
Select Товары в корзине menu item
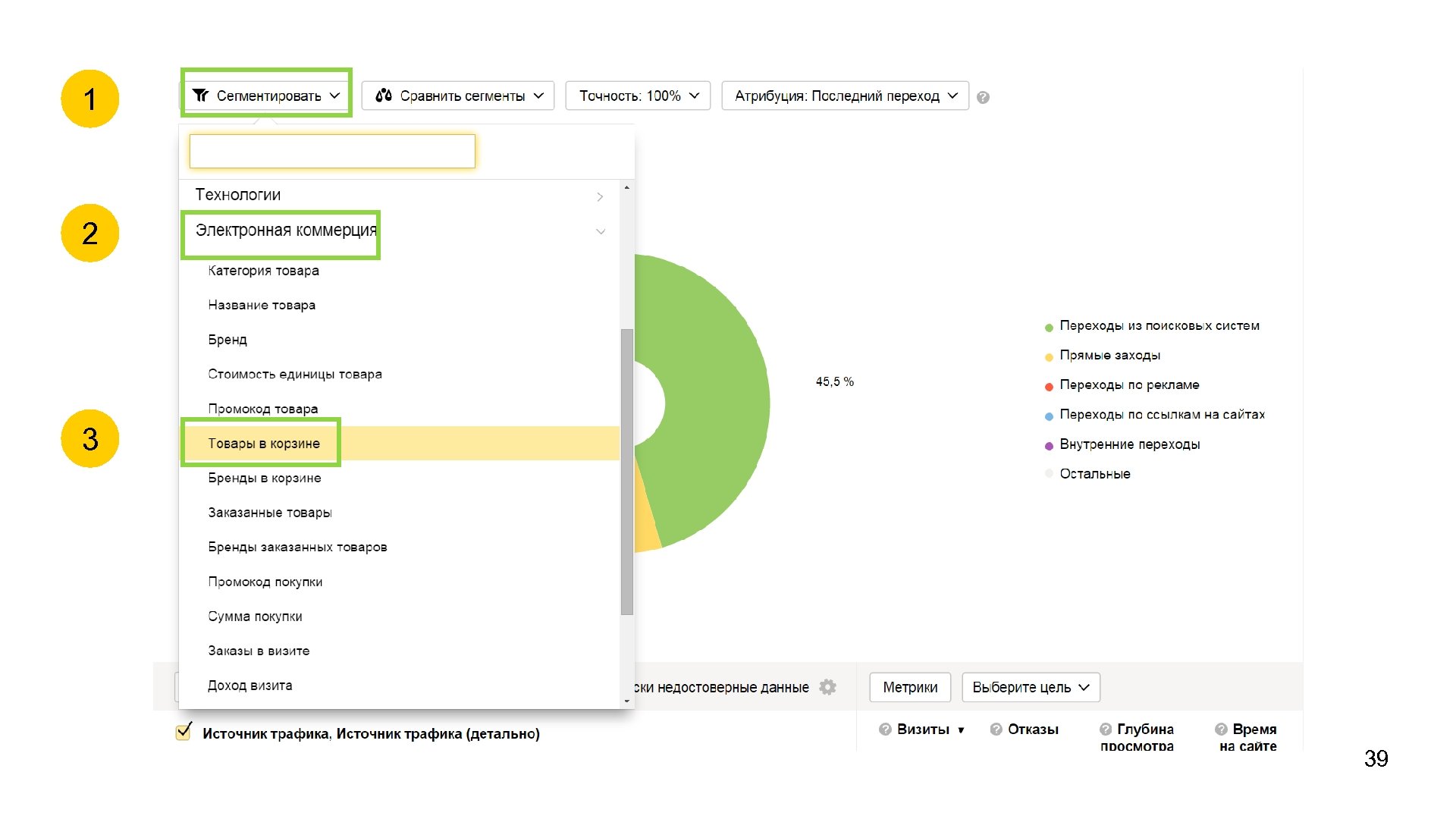pos(264,444)
